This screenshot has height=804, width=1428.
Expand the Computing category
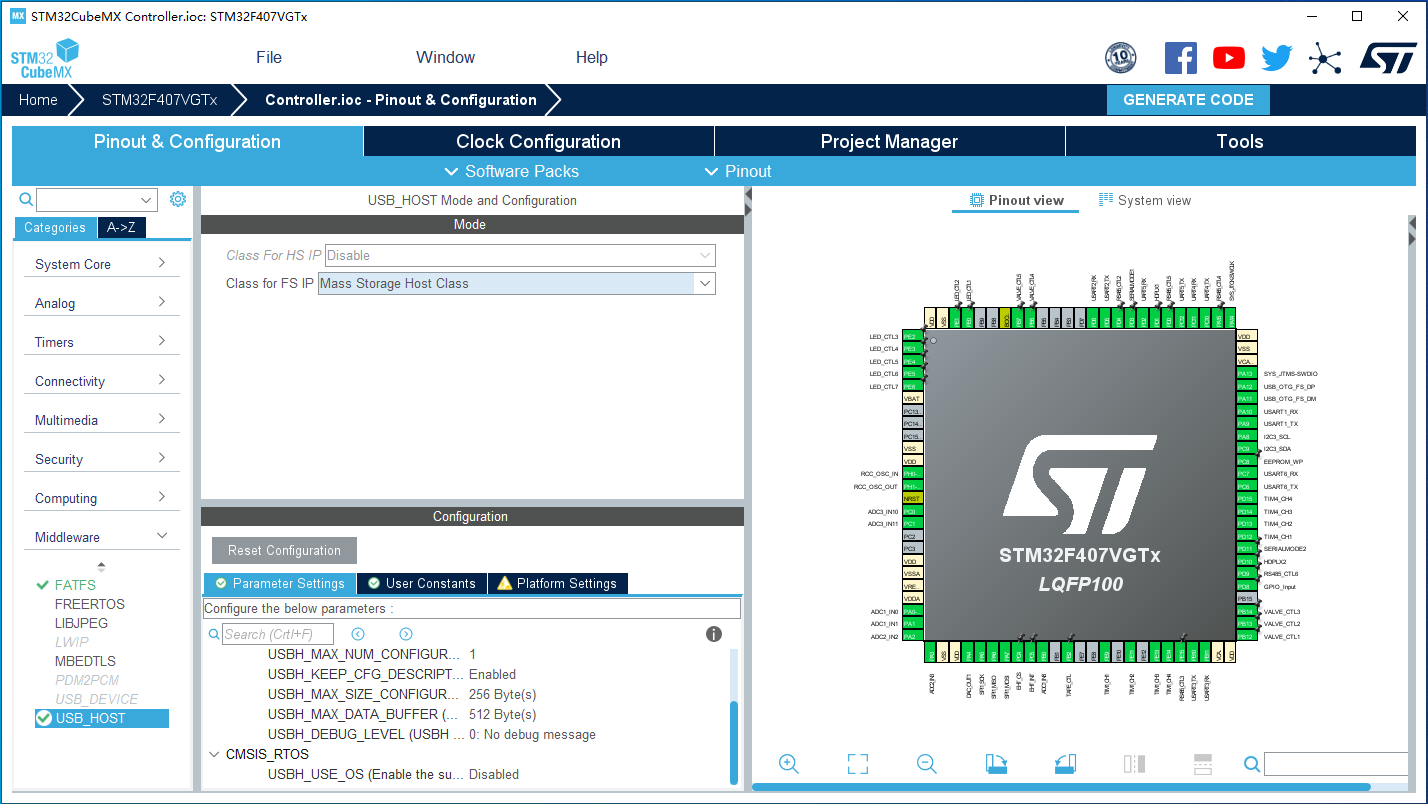coord(100,498)
